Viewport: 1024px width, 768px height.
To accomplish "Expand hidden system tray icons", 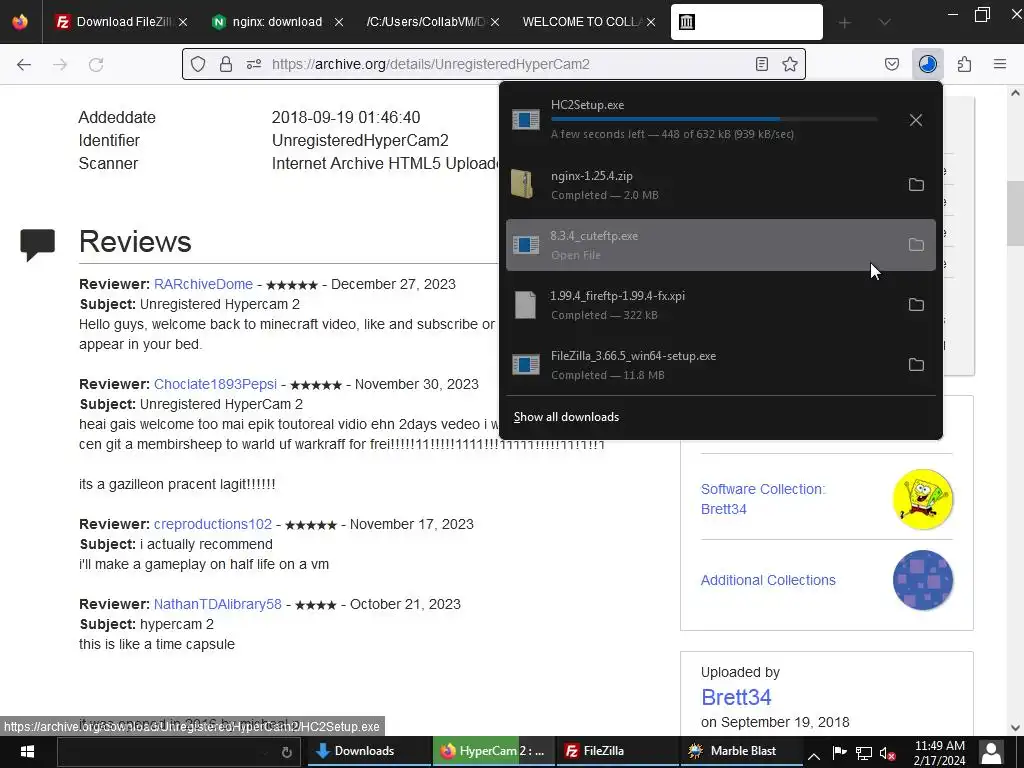I will (x=814, y=756).
